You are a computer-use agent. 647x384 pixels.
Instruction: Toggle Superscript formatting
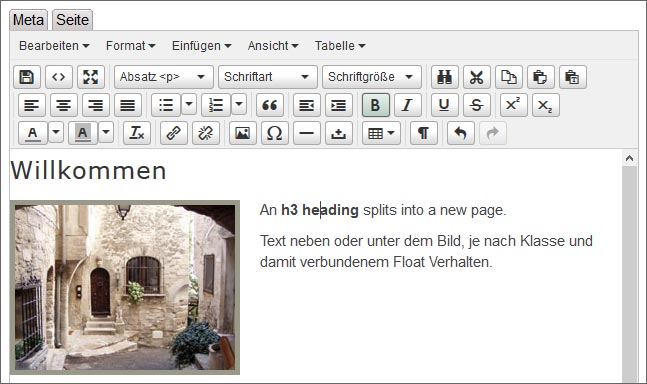click(x=513, y=105)
